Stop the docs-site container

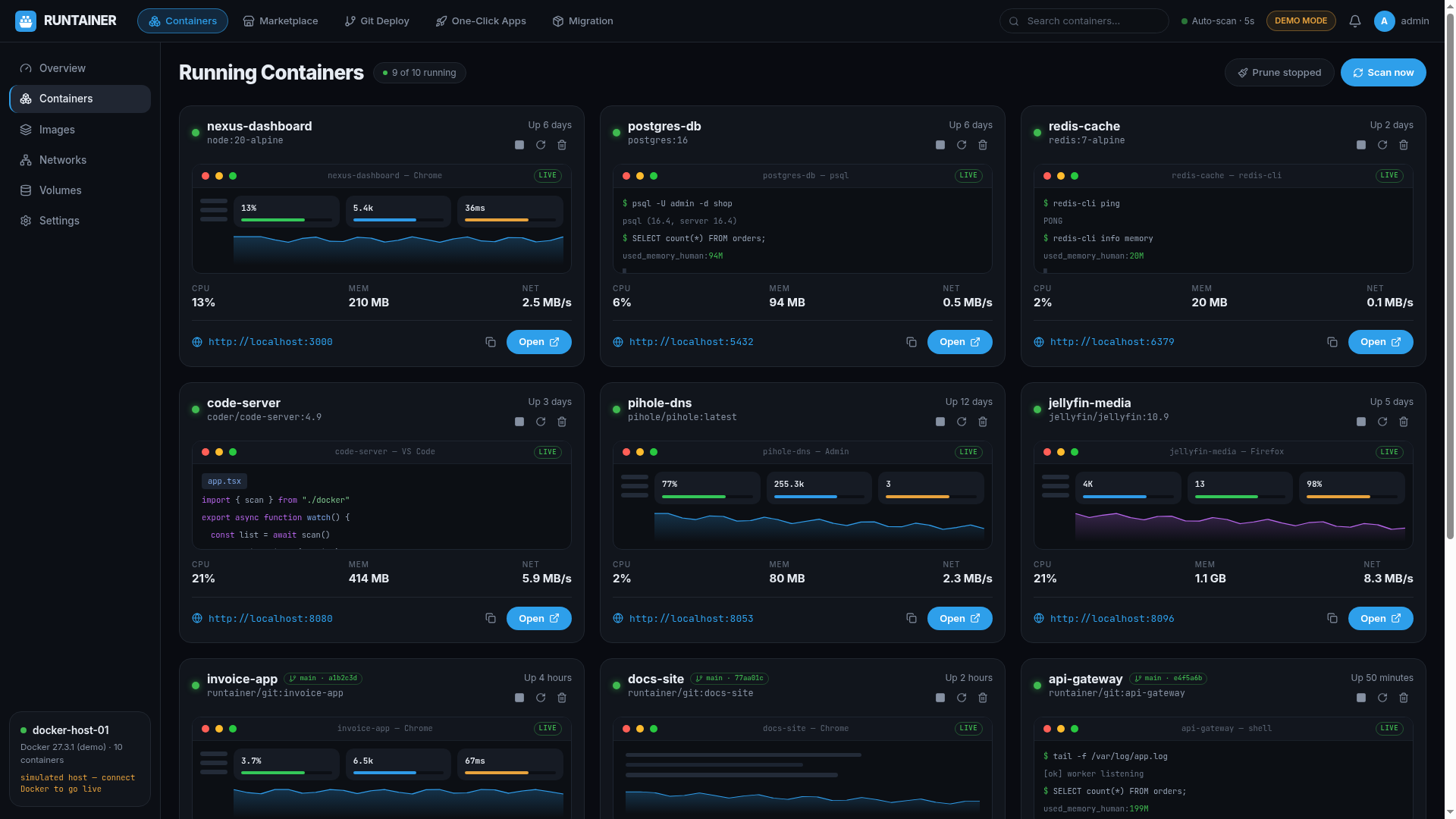pos(940,698)
